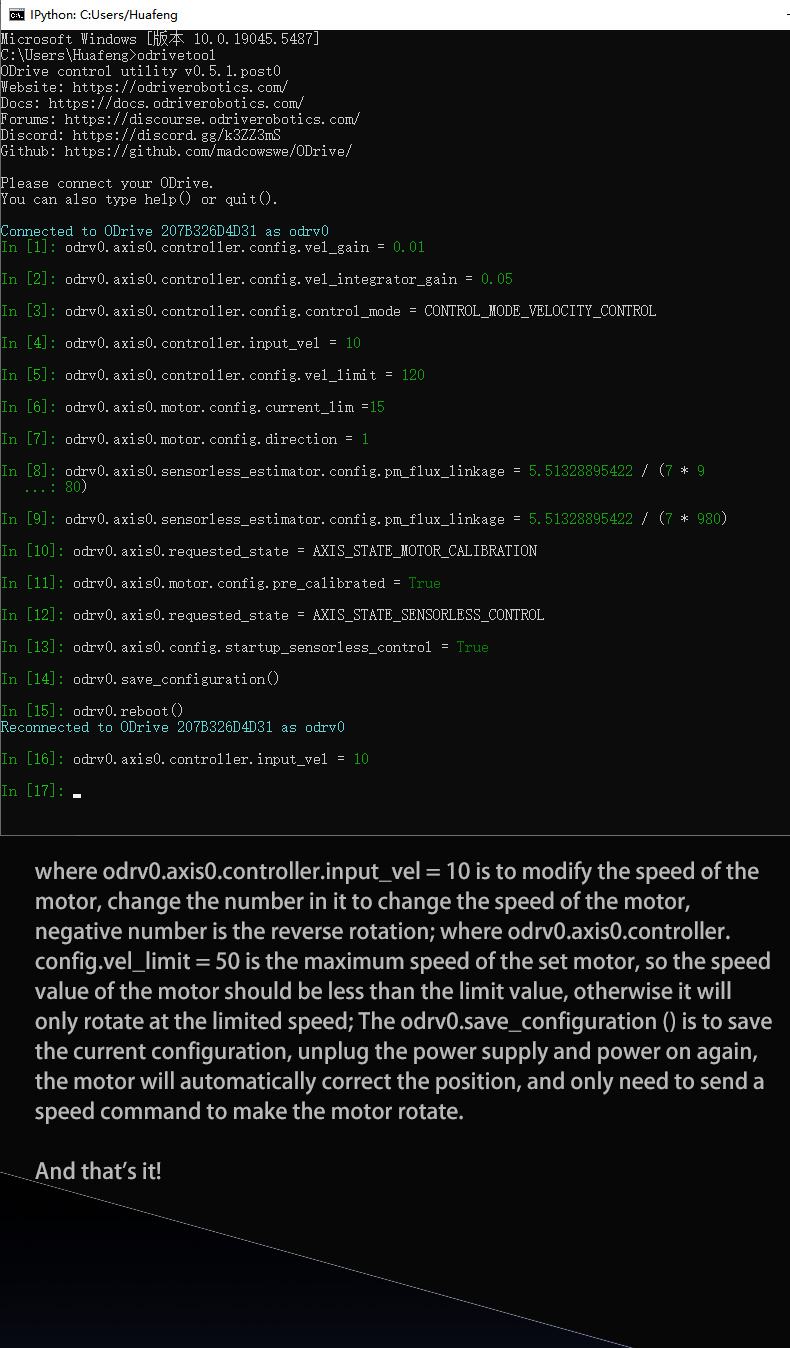Click the 'Connected to ODrive 207B326D4D31' line
The height and width of the screenshot is (1348, 790).
coord(164,231)
